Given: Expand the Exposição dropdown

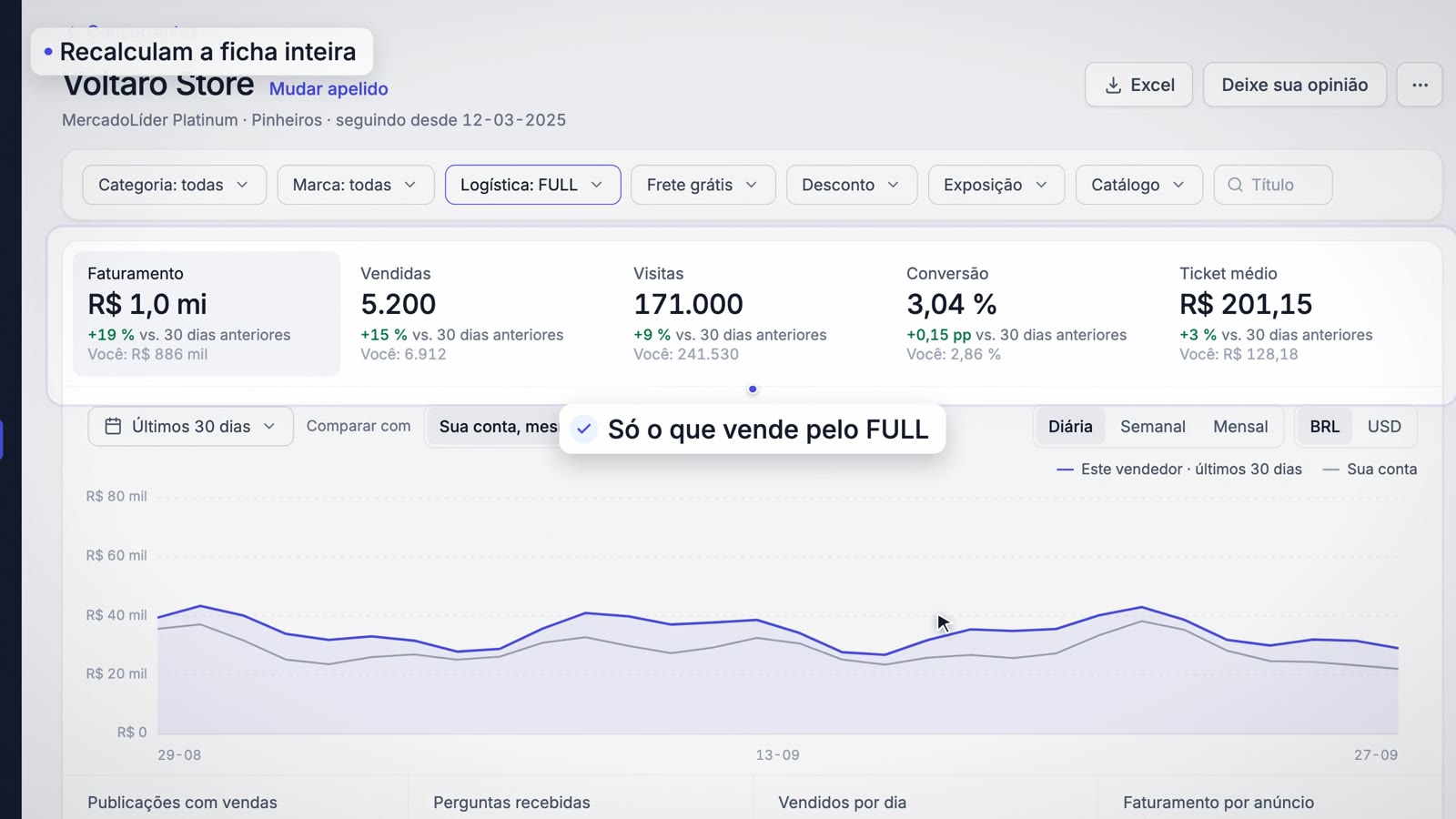Looking at the screenshot, I should click(x=996, y=185).
